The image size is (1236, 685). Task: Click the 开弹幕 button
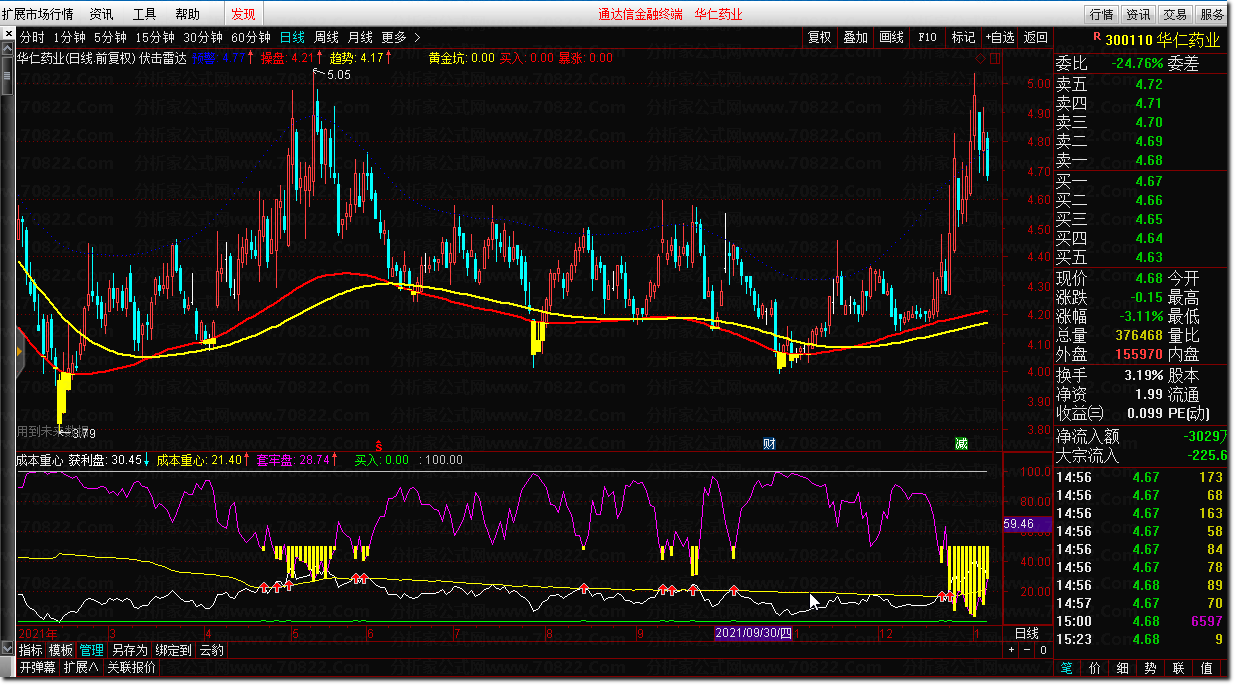pos(37,668)
